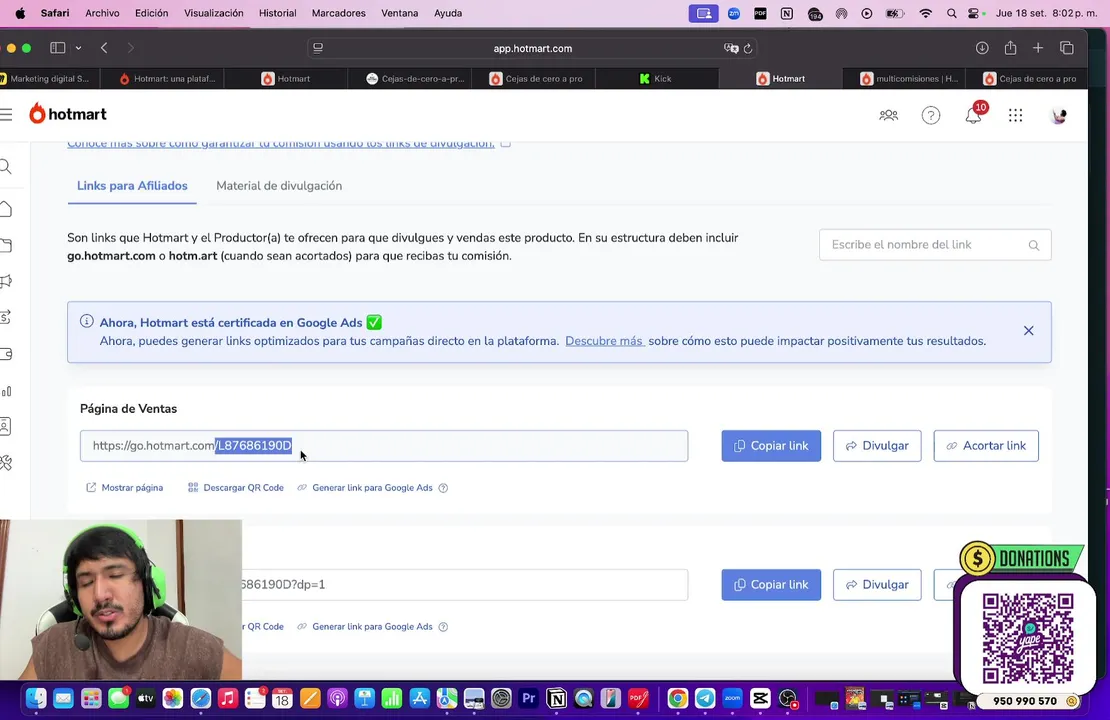Click Descargar QR Code link
The image size is (1110, 720).
point(236,488)
